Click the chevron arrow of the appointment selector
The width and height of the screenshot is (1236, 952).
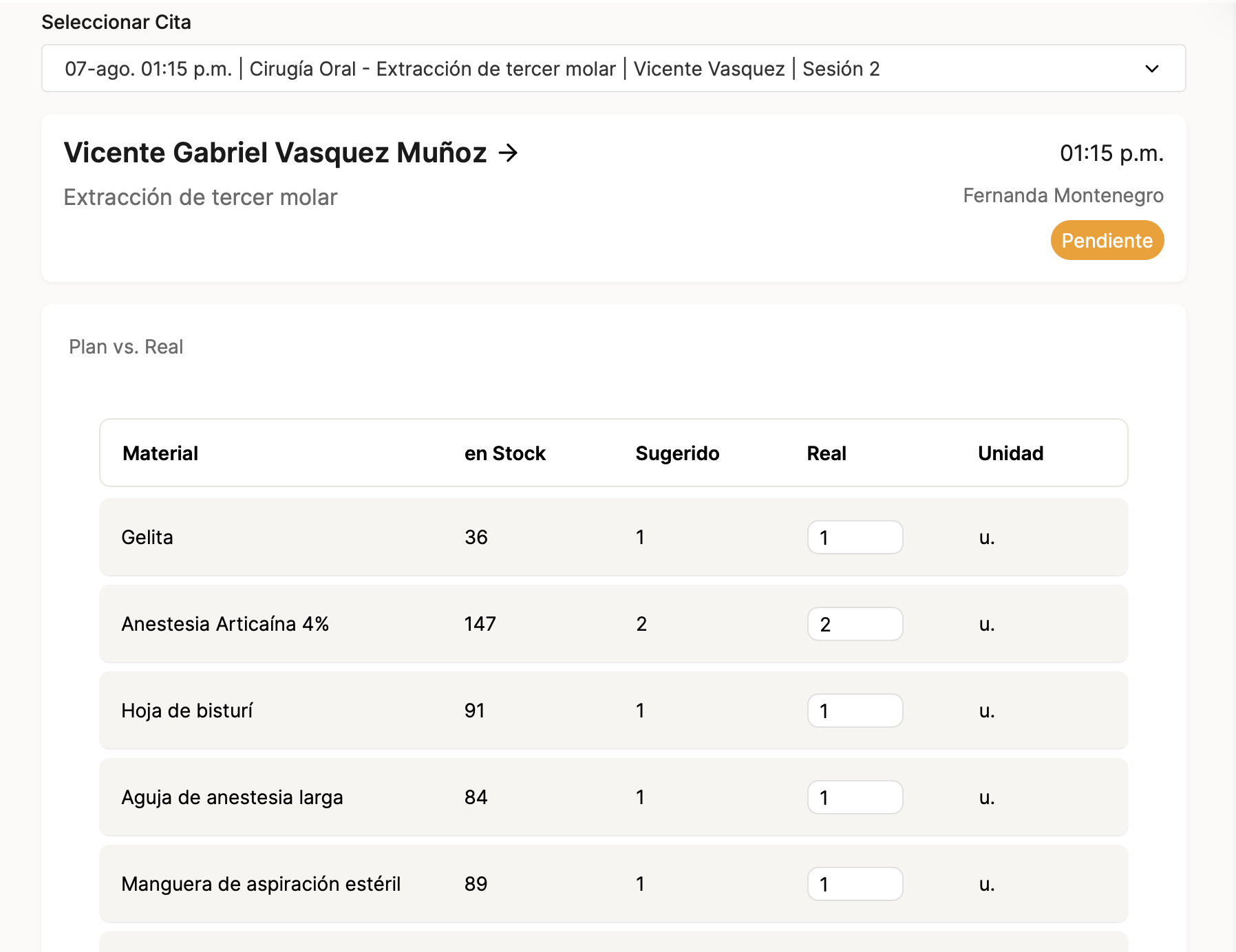(x=1152, y=69)
